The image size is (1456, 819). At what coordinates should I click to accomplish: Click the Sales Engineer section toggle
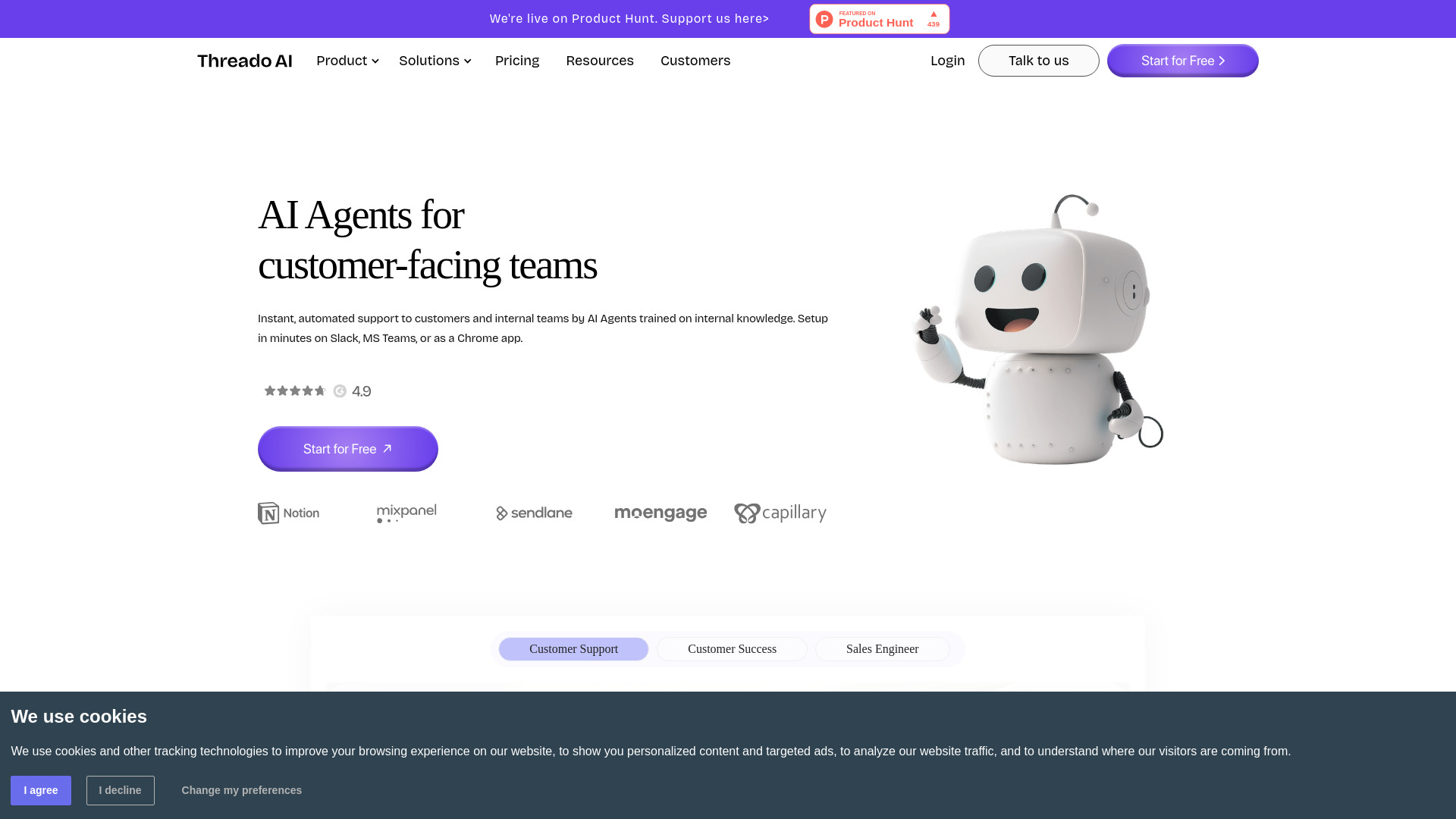click(x=882, y=649)
